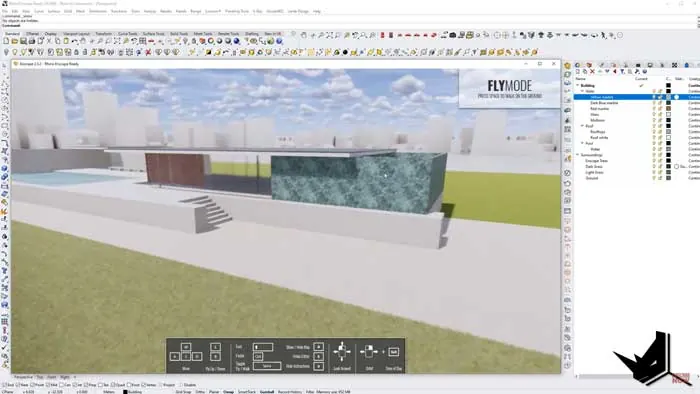This screenshot has height=394, width=700.
Task: Click the Name column header in Layers
Action: click(x=580, y=79)
